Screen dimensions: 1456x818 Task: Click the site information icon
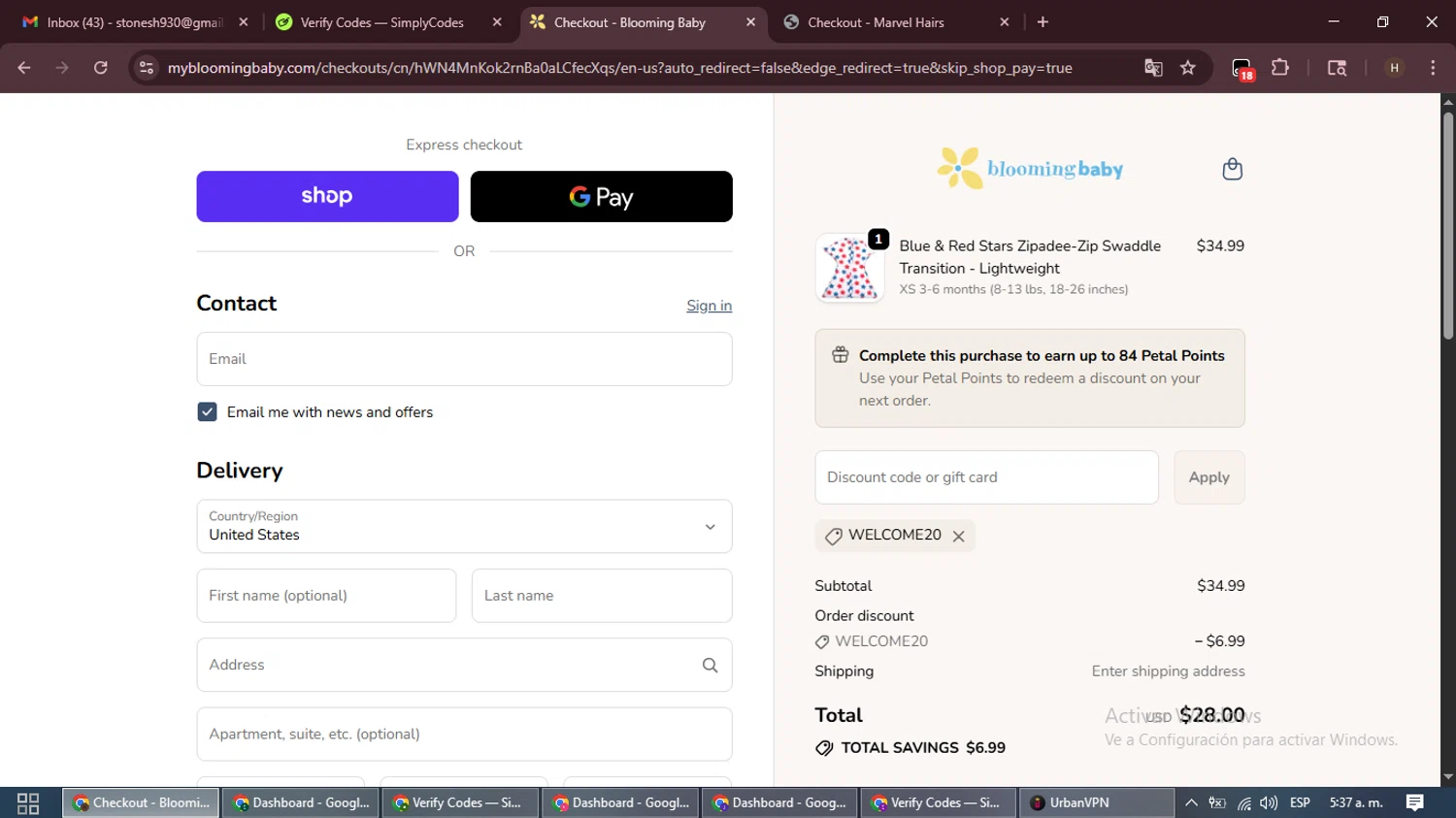pyautogui.click(x=146, y=68)
